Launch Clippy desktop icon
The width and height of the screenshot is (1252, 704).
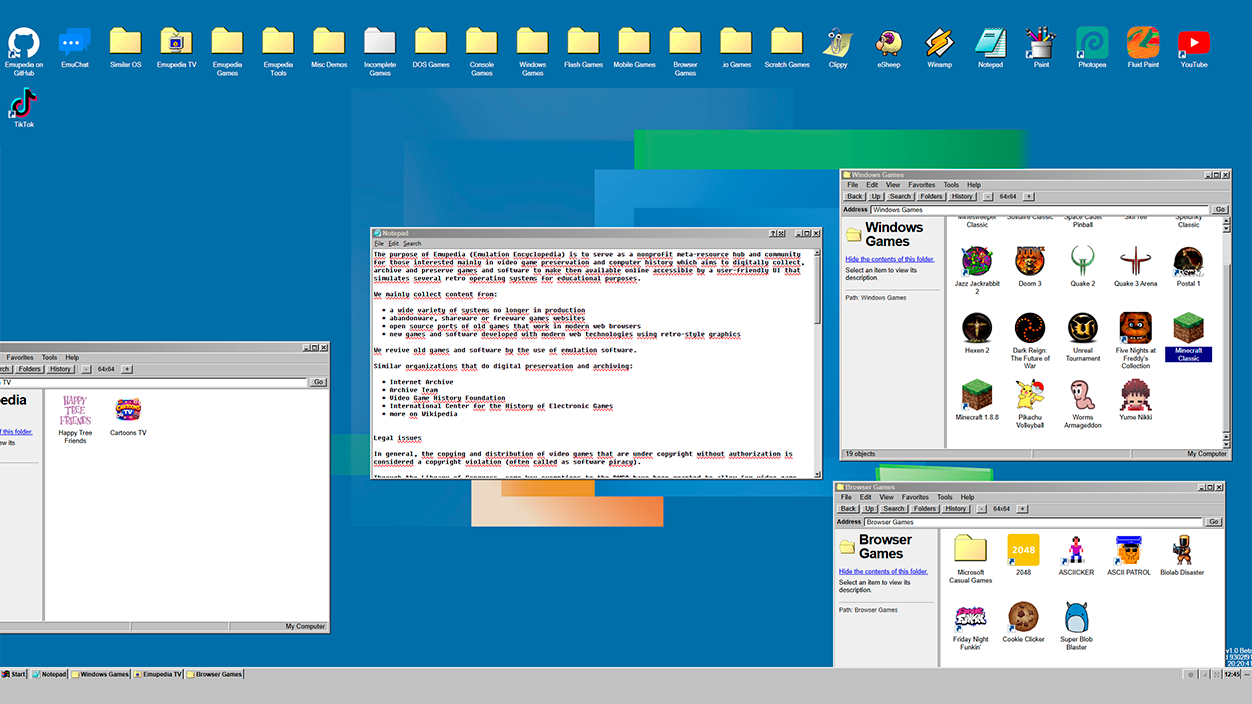coord(838,48)
